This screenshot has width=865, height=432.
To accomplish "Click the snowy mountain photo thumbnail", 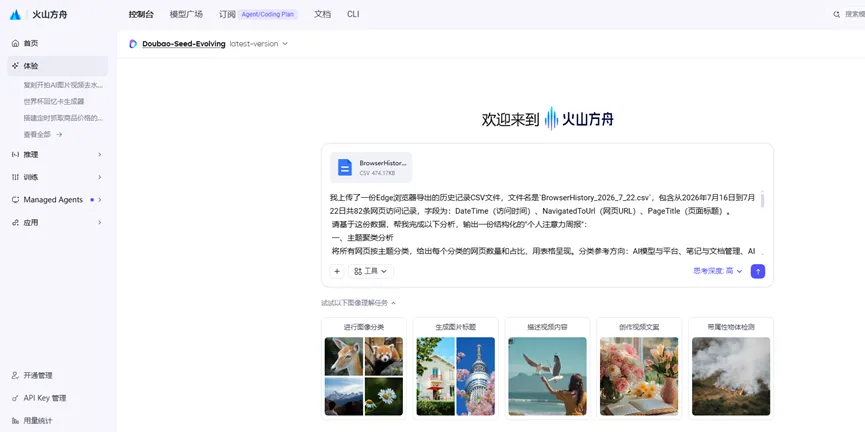I will (344, 396).
